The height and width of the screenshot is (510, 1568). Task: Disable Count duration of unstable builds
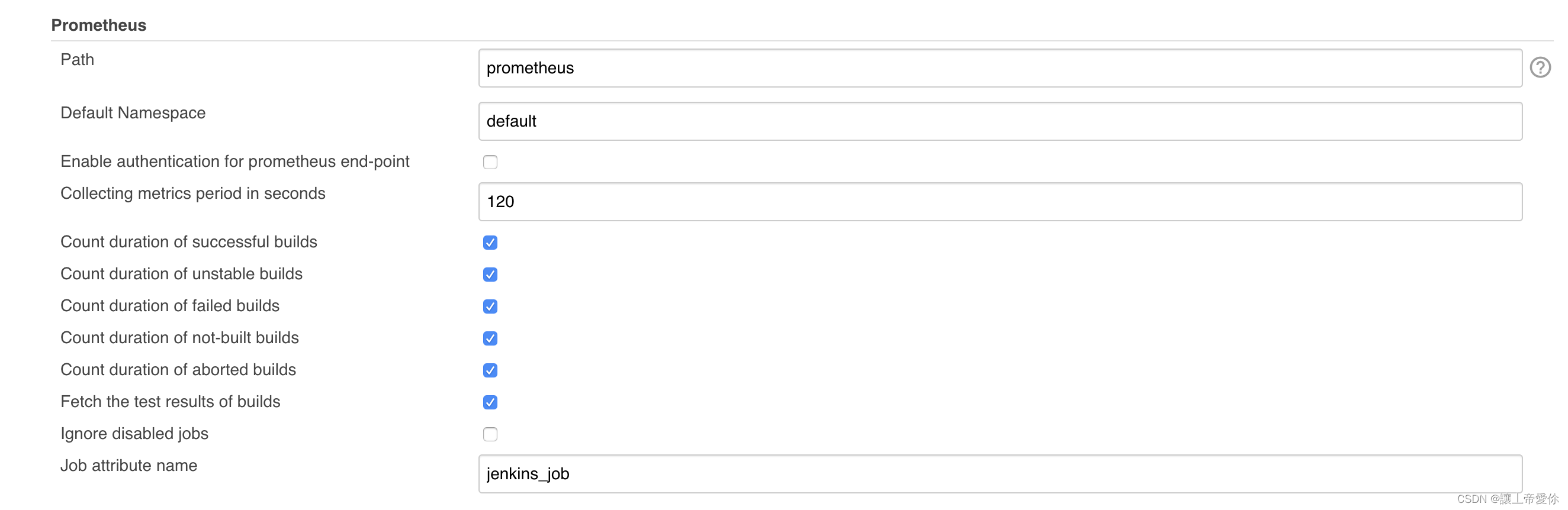point(490,275)
